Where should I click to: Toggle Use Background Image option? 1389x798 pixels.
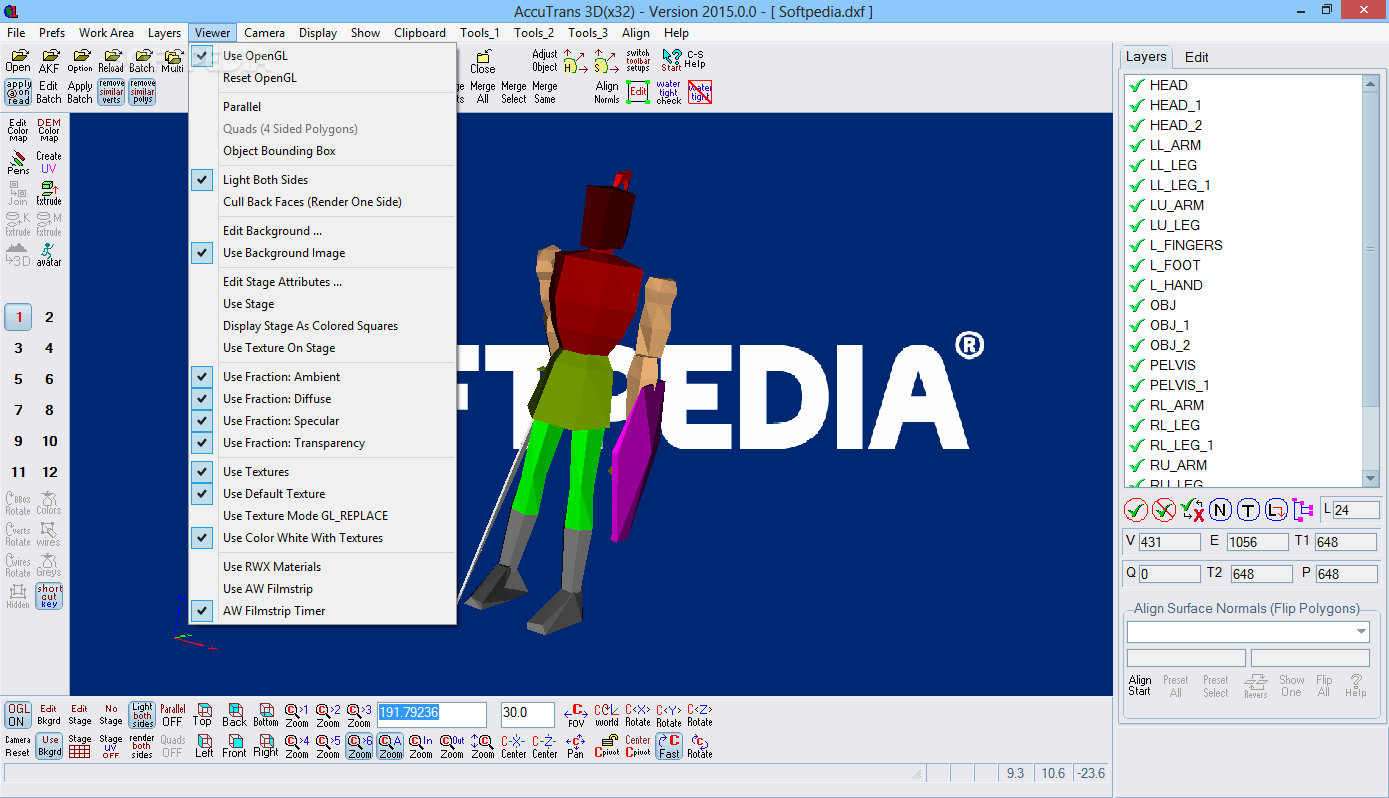(x=322, y=253)
